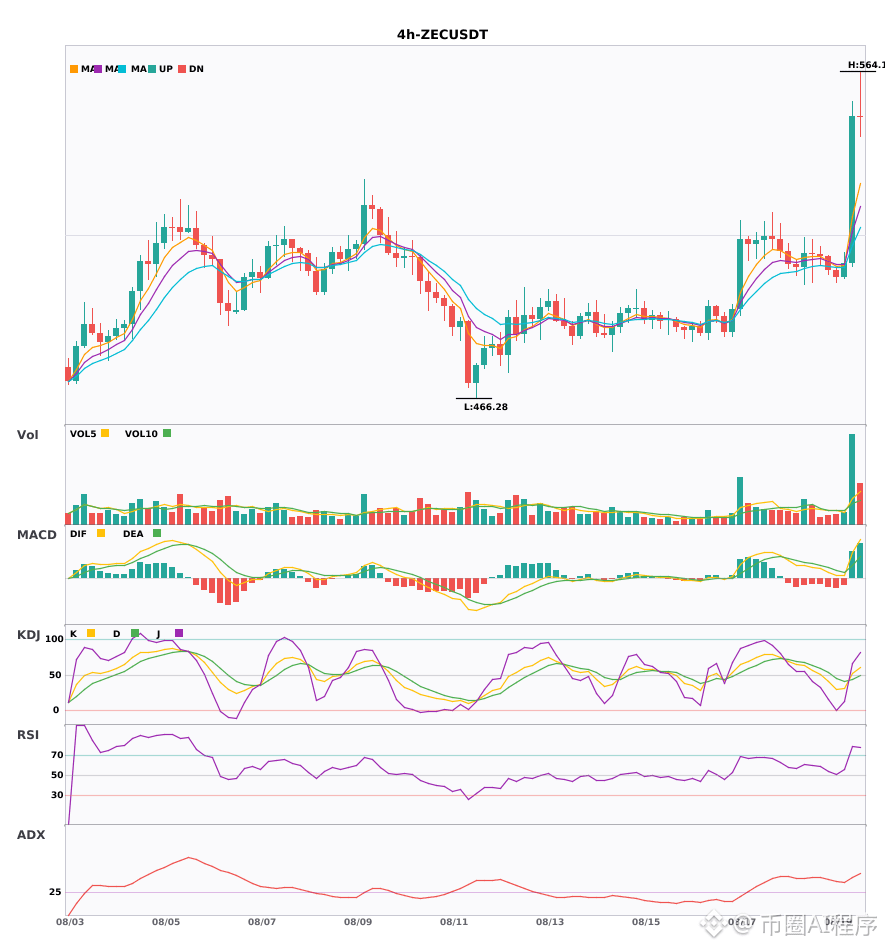
Task: Click the 08/03 date label
Action: coord(70,922)
